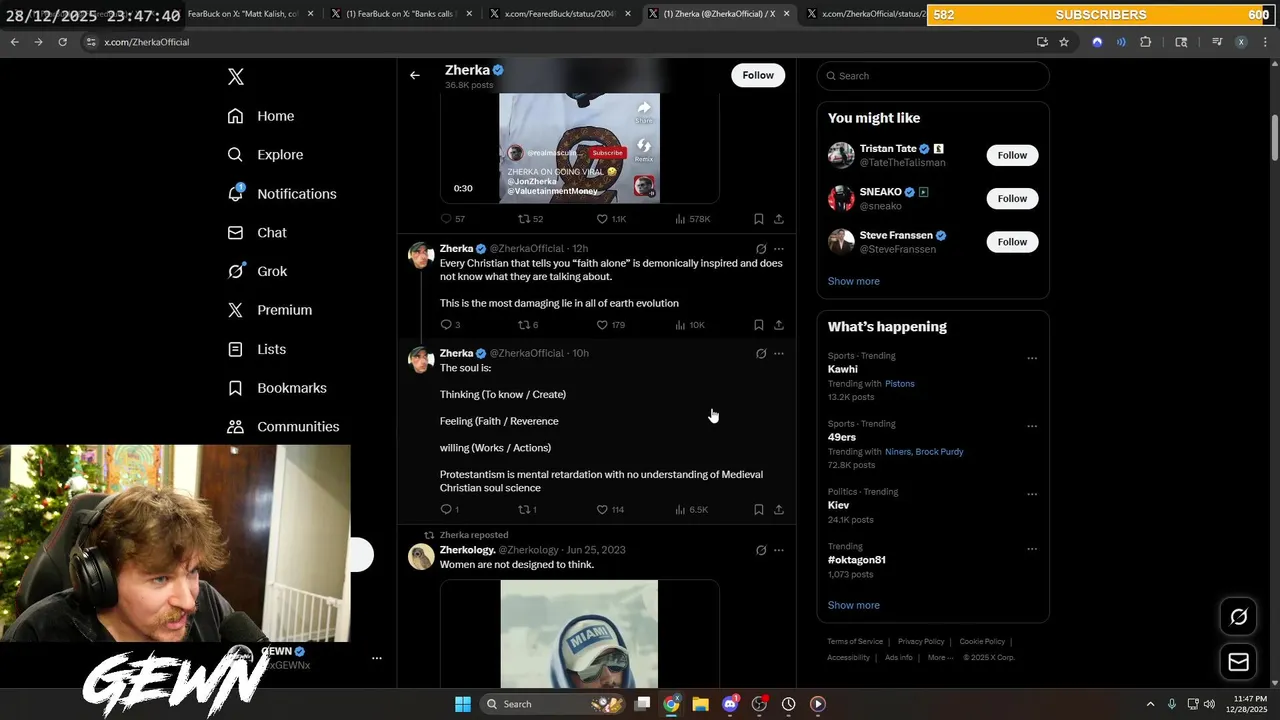Follow SNEAKO
Viewport: 1280px width, 720px height.
coord(1012,198)
